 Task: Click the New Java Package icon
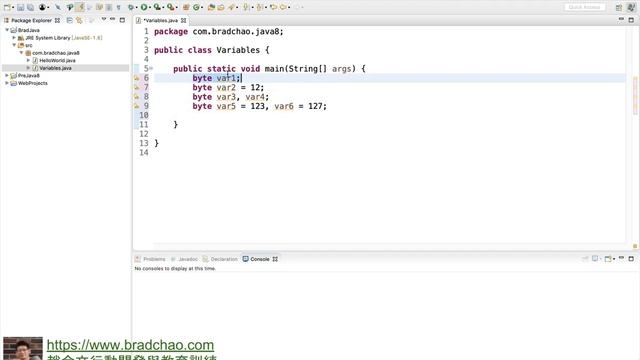(186, 7)
